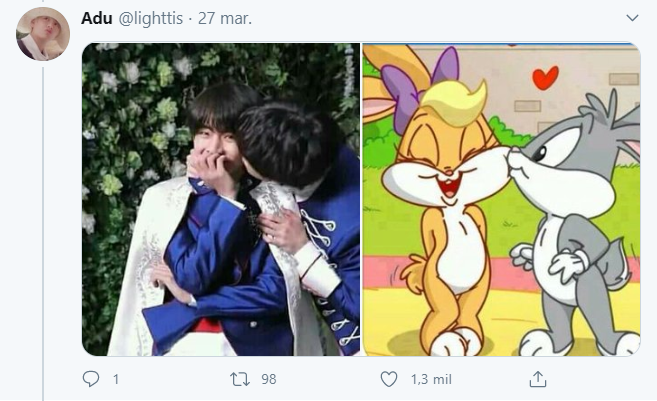Open Adu's profile picture avatar
Image resolution: width=657 pixels, height=401 pixels.
(43, 34)
